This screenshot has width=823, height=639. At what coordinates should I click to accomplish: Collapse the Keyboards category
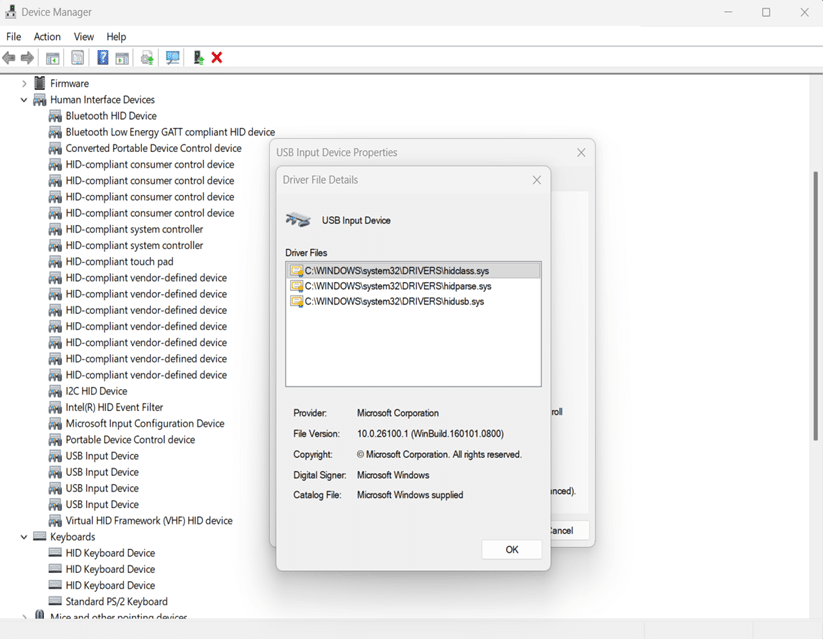pyautogui.click(x=24, y=537)
